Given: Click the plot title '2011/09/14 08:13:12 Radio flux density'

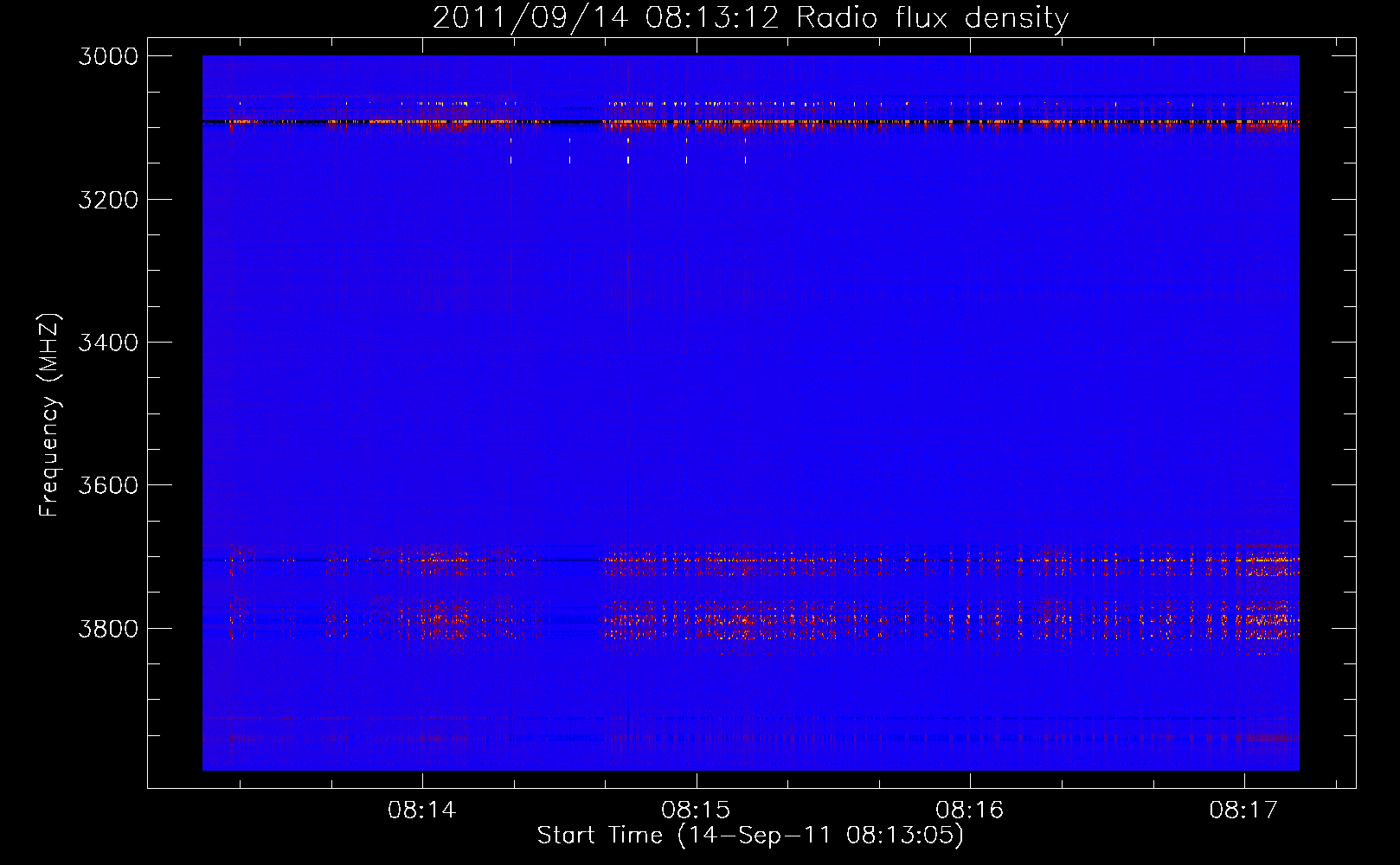Looking at the screenshot, I should 750,17.
